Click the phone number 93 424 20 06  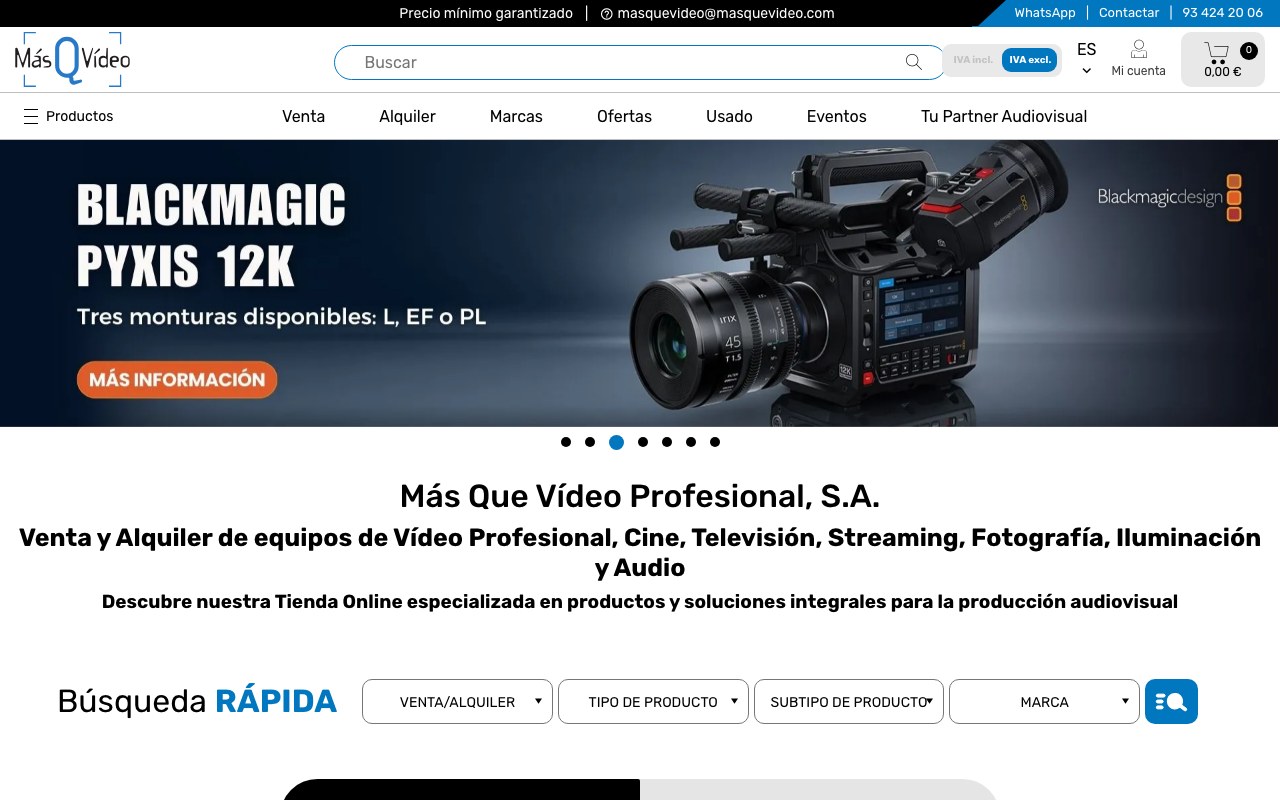point(1222,13)
